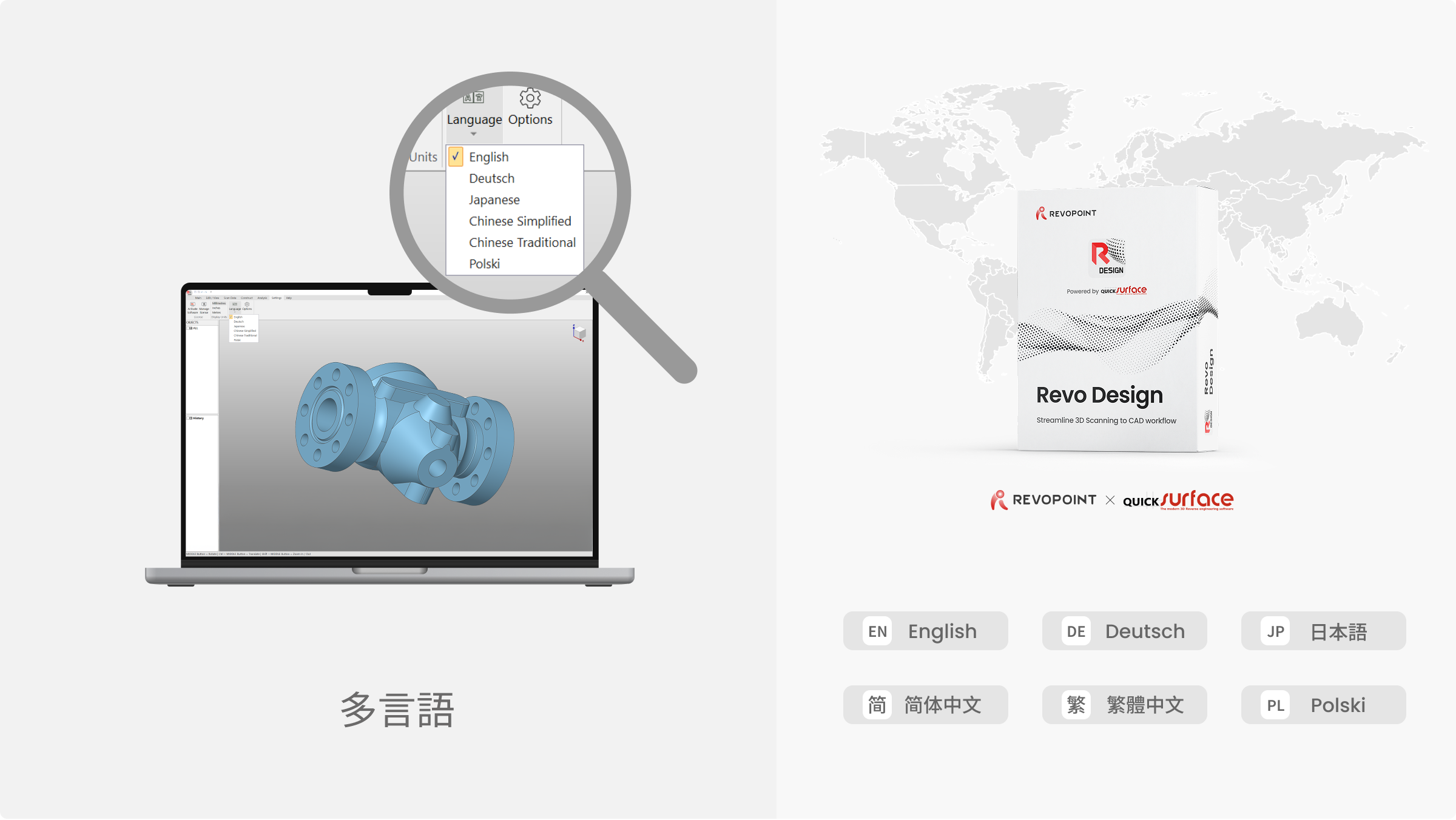Image resolution: width=1456 pixels, height=820 pixels.
Task: Select Deutsch in the magnified language menu
Action: click(491, 178)
